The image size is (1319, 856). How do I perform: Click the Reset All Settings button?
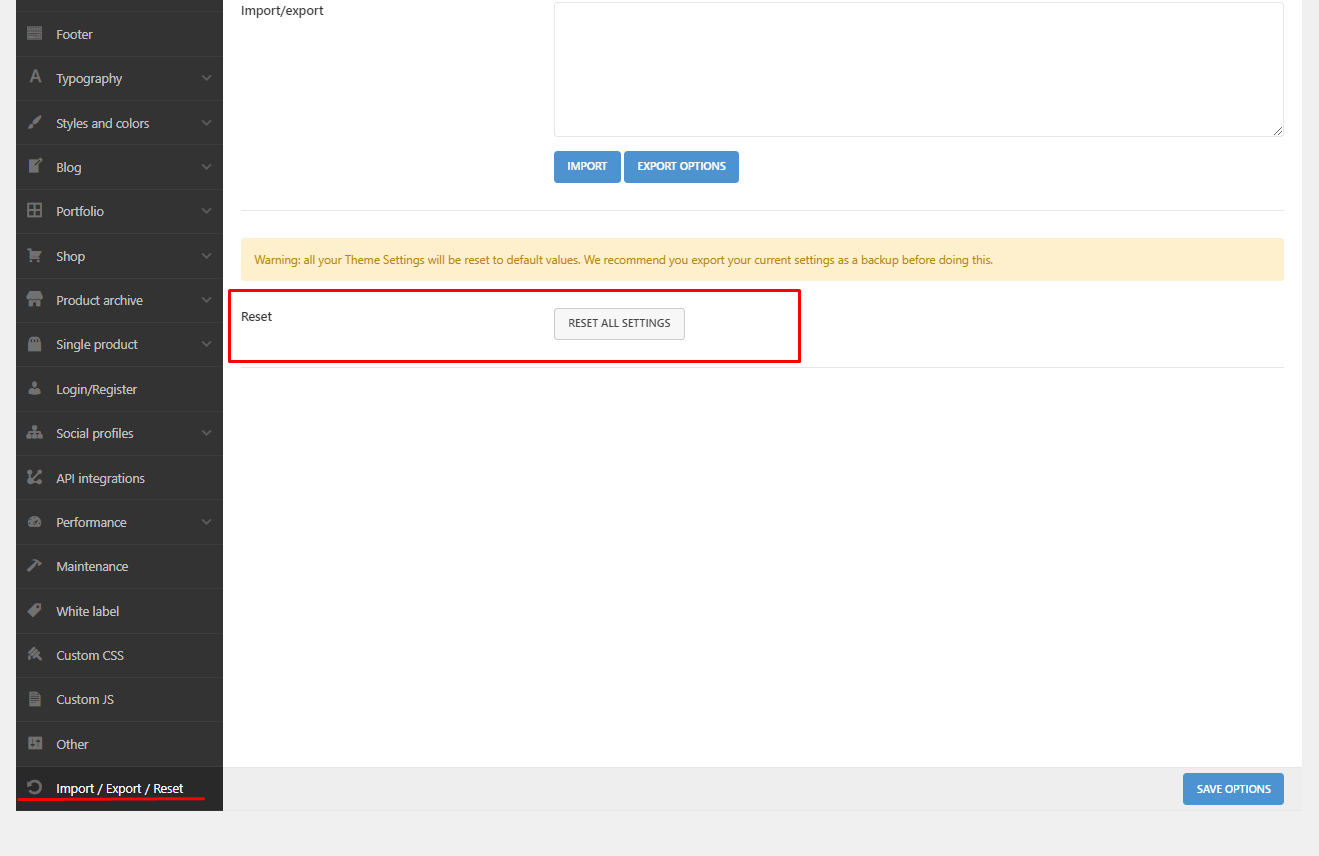[x=619, y=324]
